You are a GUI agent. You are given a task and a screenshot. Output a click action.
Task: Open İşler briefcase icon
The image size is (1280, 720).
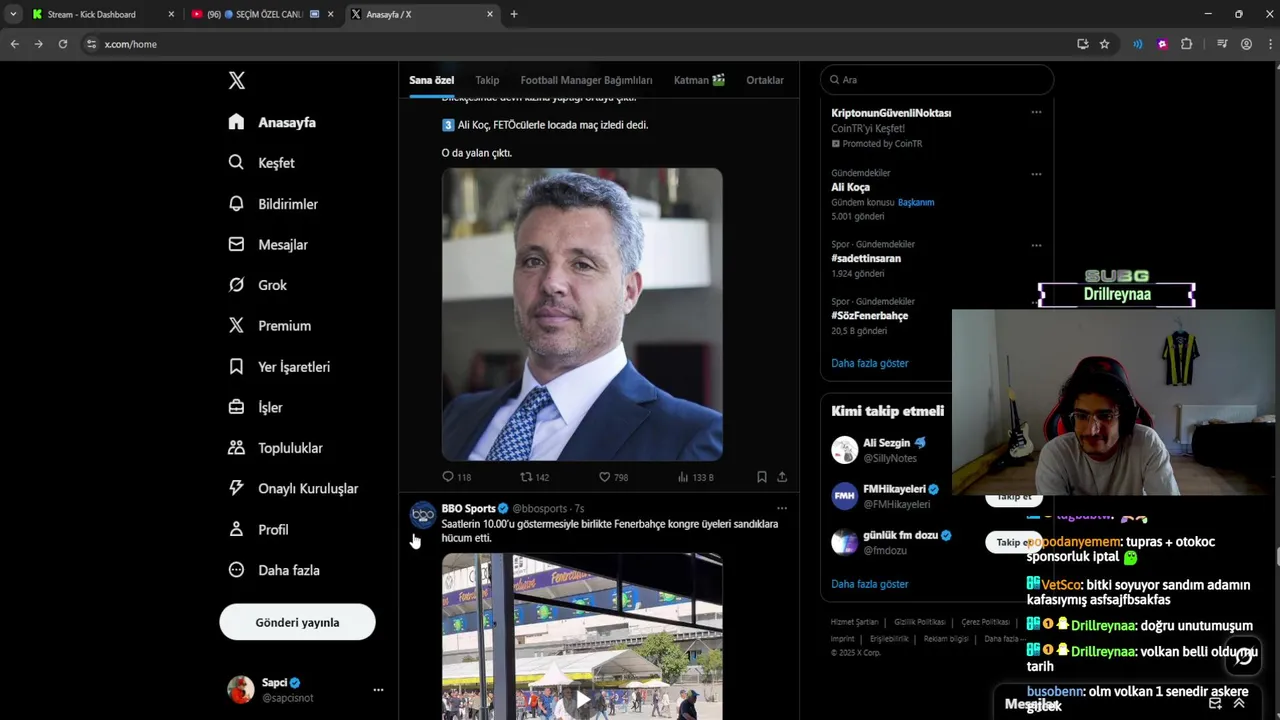point(236,407)
